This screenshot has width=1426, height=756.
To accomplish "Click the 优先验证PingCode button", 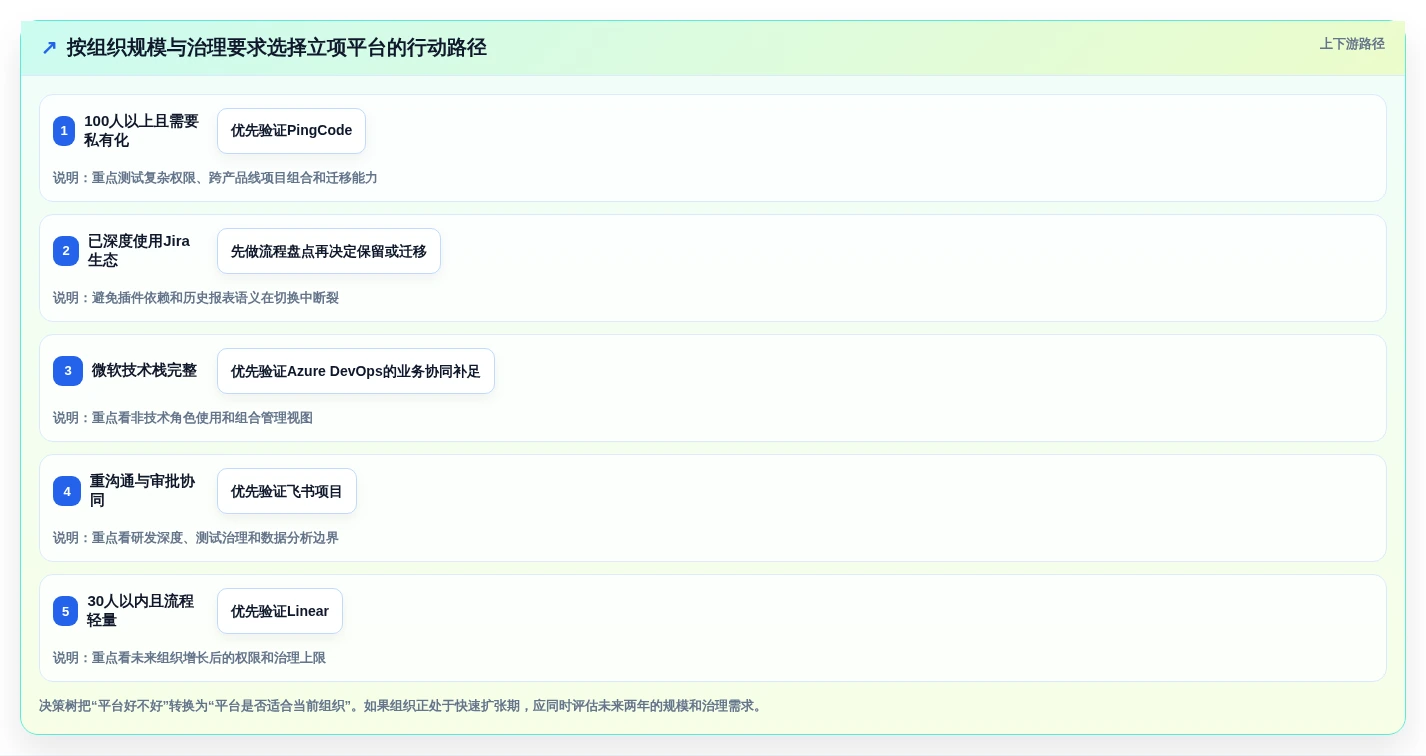I will (291, 131).
